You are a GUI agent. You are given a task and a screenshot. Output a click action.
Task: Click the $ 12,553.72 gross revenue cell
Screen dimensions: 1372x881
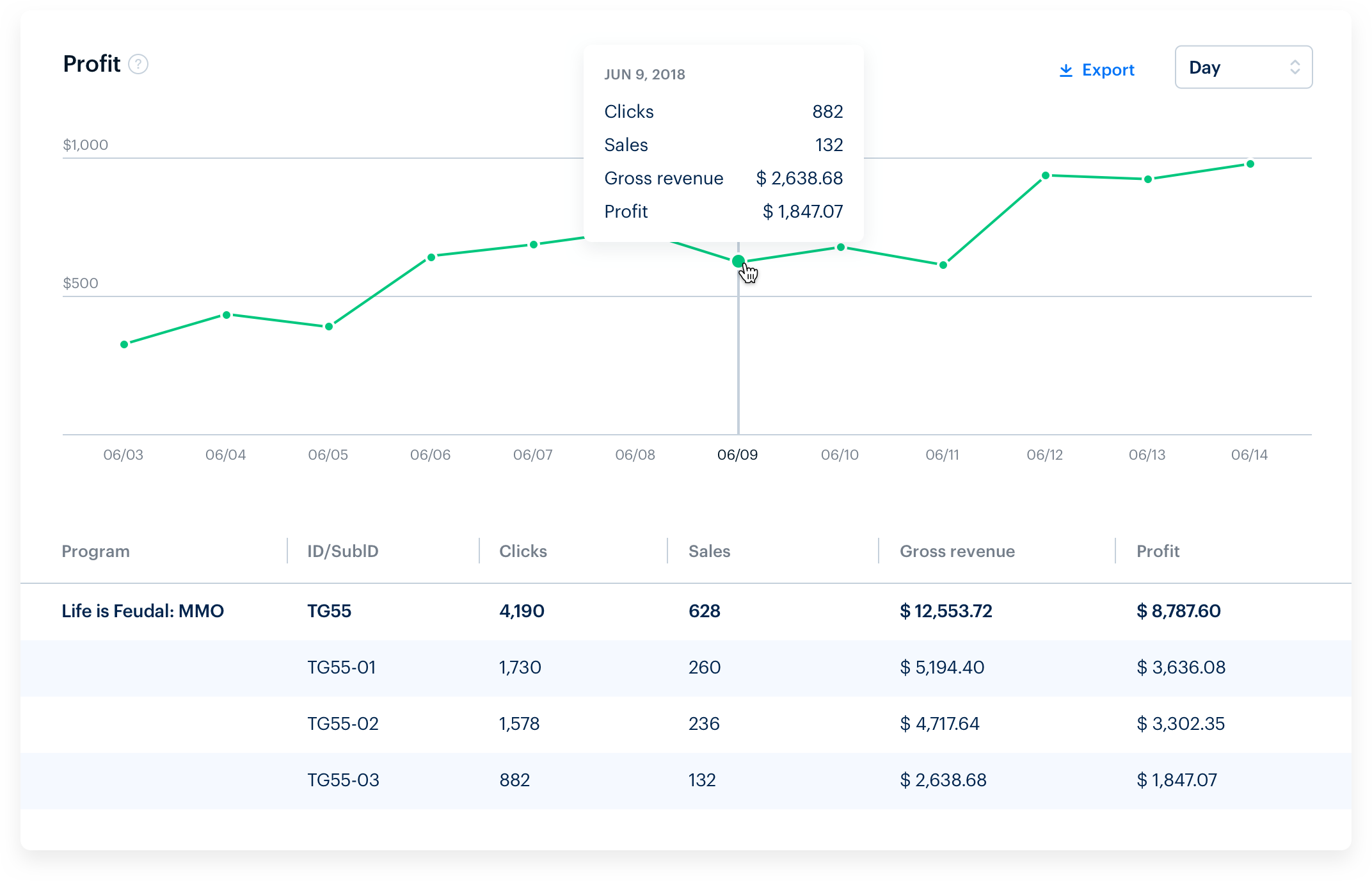click(946, 611)
